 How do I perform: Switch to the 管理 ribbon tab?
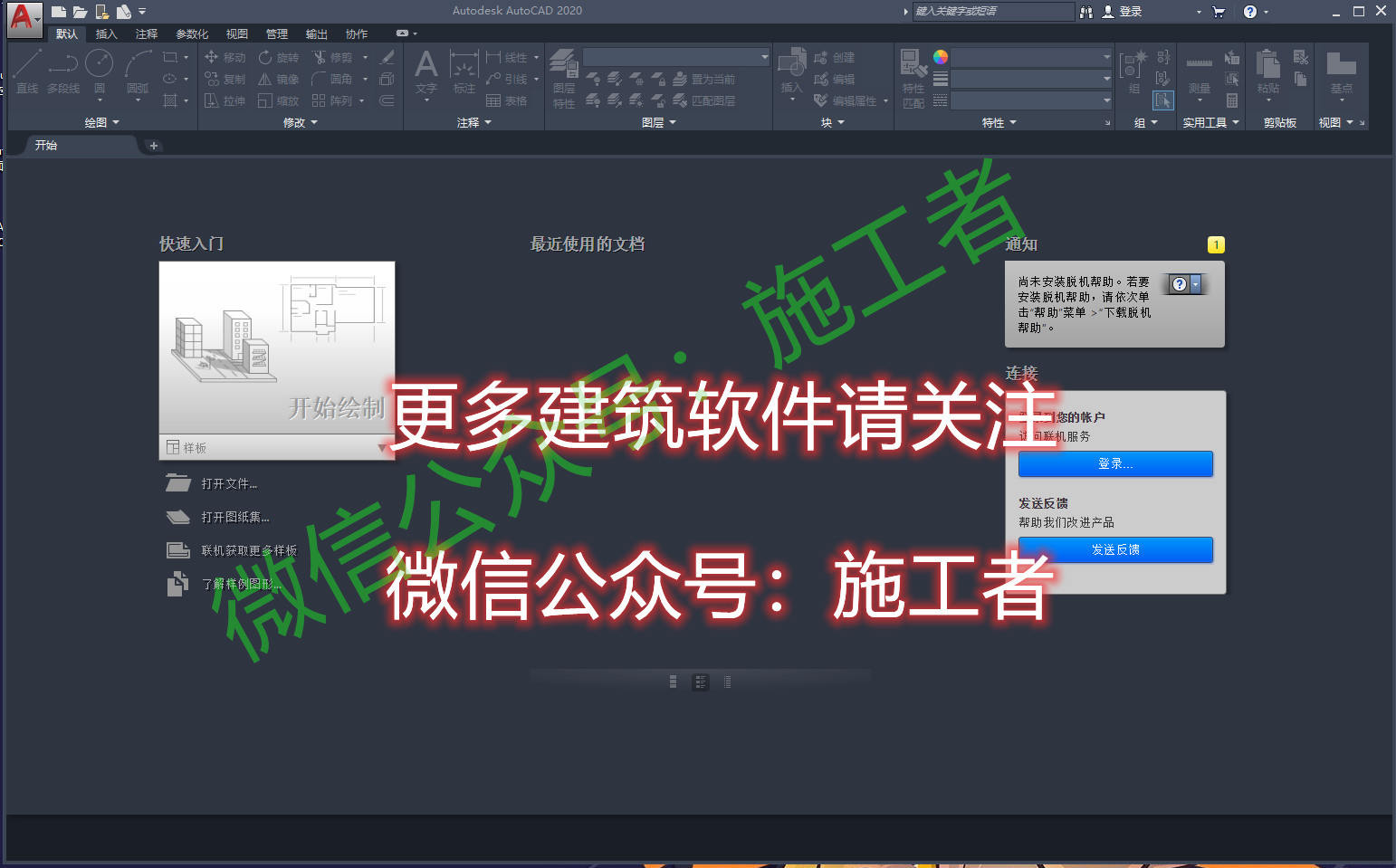tap(277, 33)
